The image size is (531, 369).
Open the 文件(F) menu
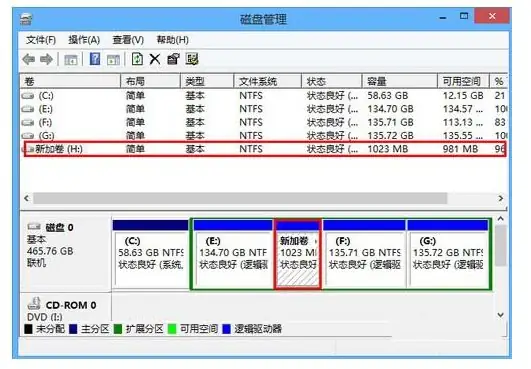click(41, 40)
